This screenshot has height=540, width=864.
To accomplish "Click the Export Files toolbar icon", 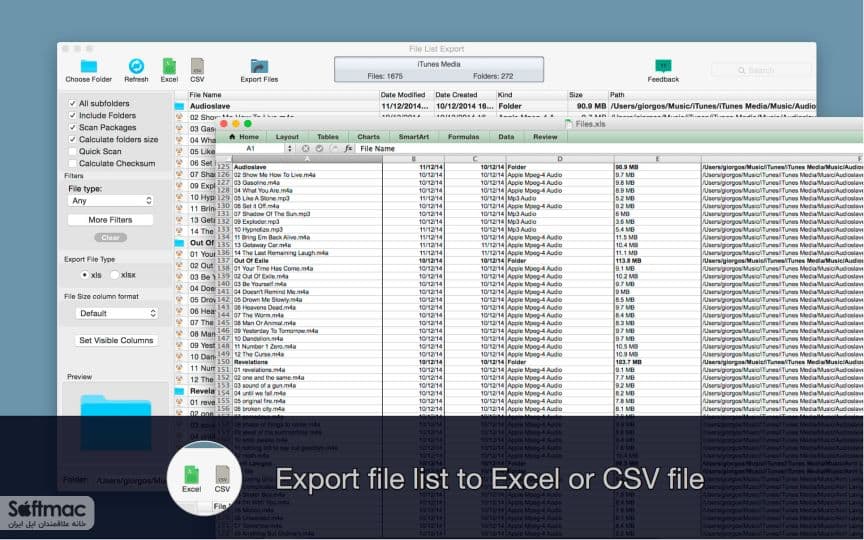I will tap(259, 67).
